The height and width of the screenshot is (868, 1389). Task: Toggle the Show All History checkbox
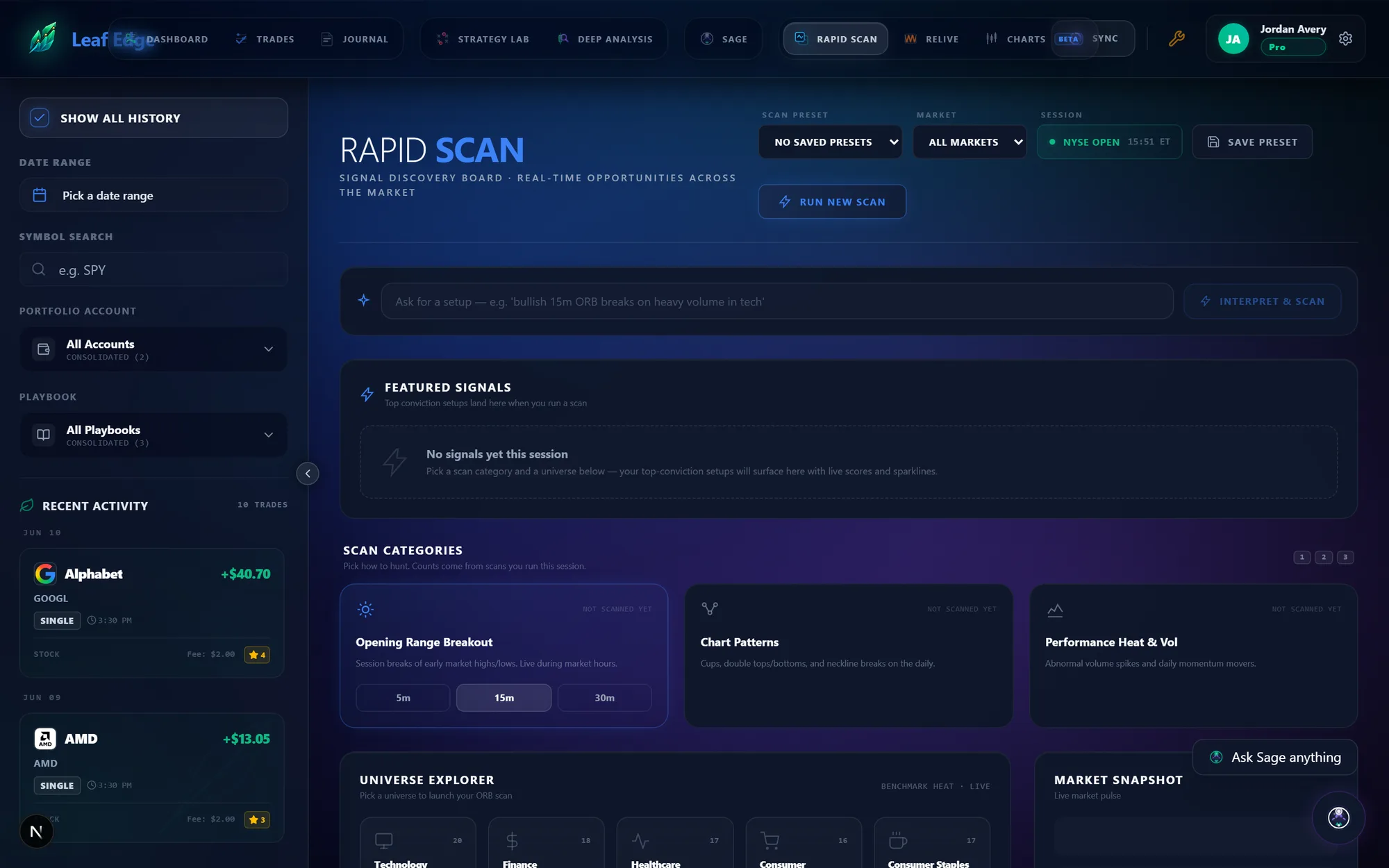40,118
